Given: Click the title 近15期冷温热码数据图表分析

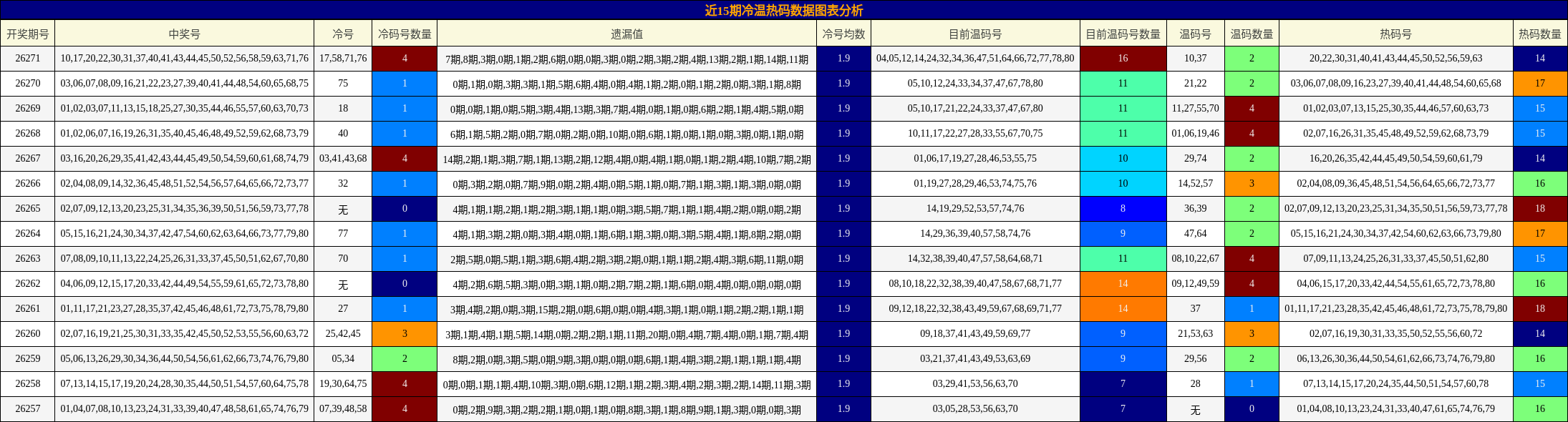Looking at the screenshot, I should [x=784, y=10].
